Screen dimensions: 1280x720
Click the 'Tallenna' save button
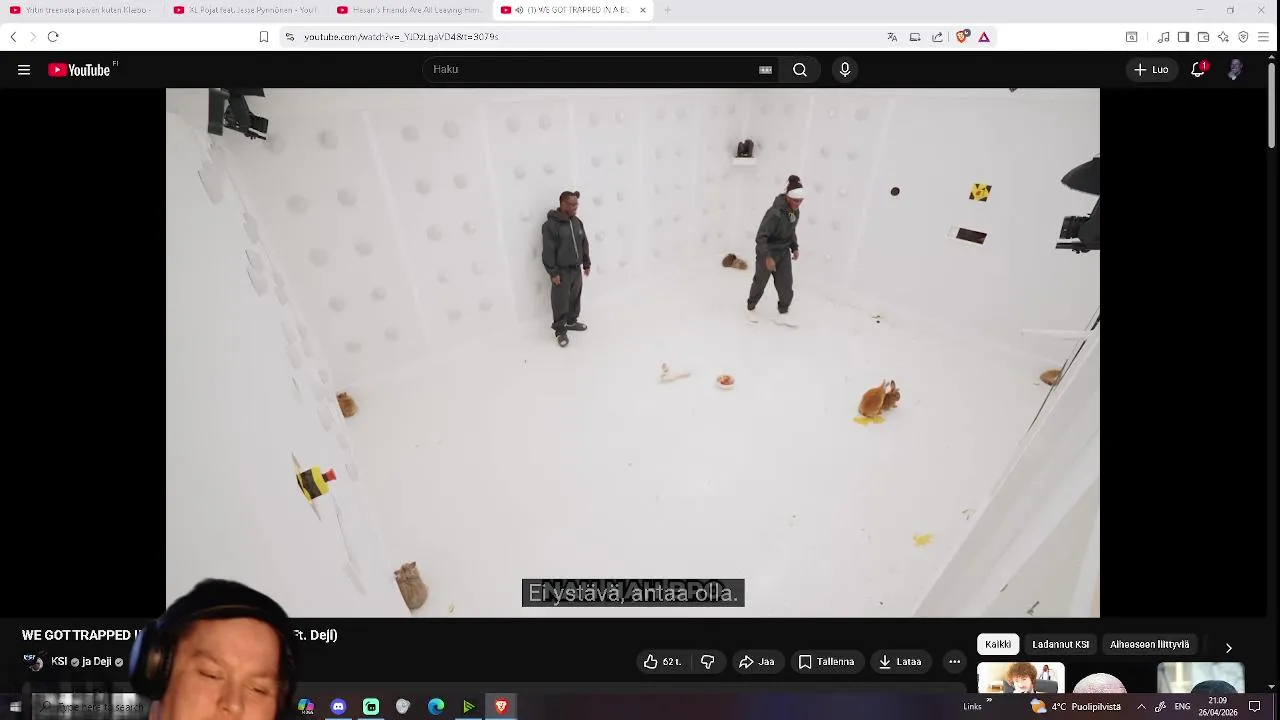tap(826, 662)
